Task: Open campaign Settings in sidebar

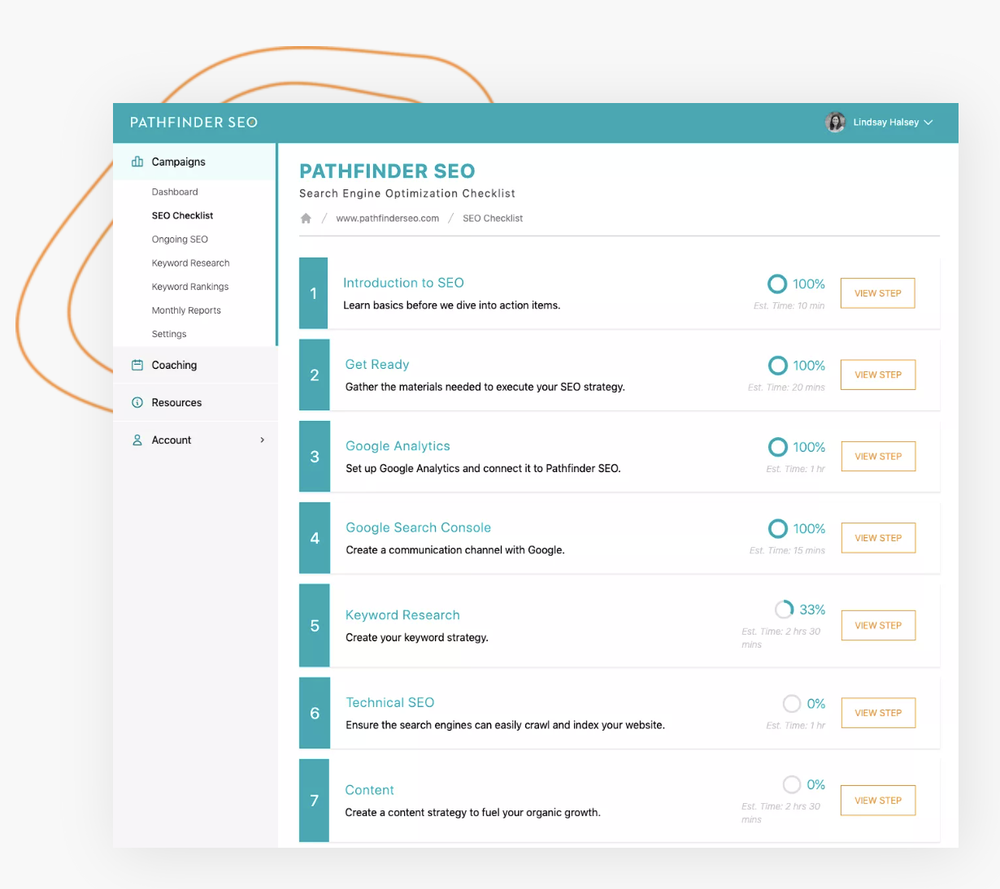Action: (169, 334)
